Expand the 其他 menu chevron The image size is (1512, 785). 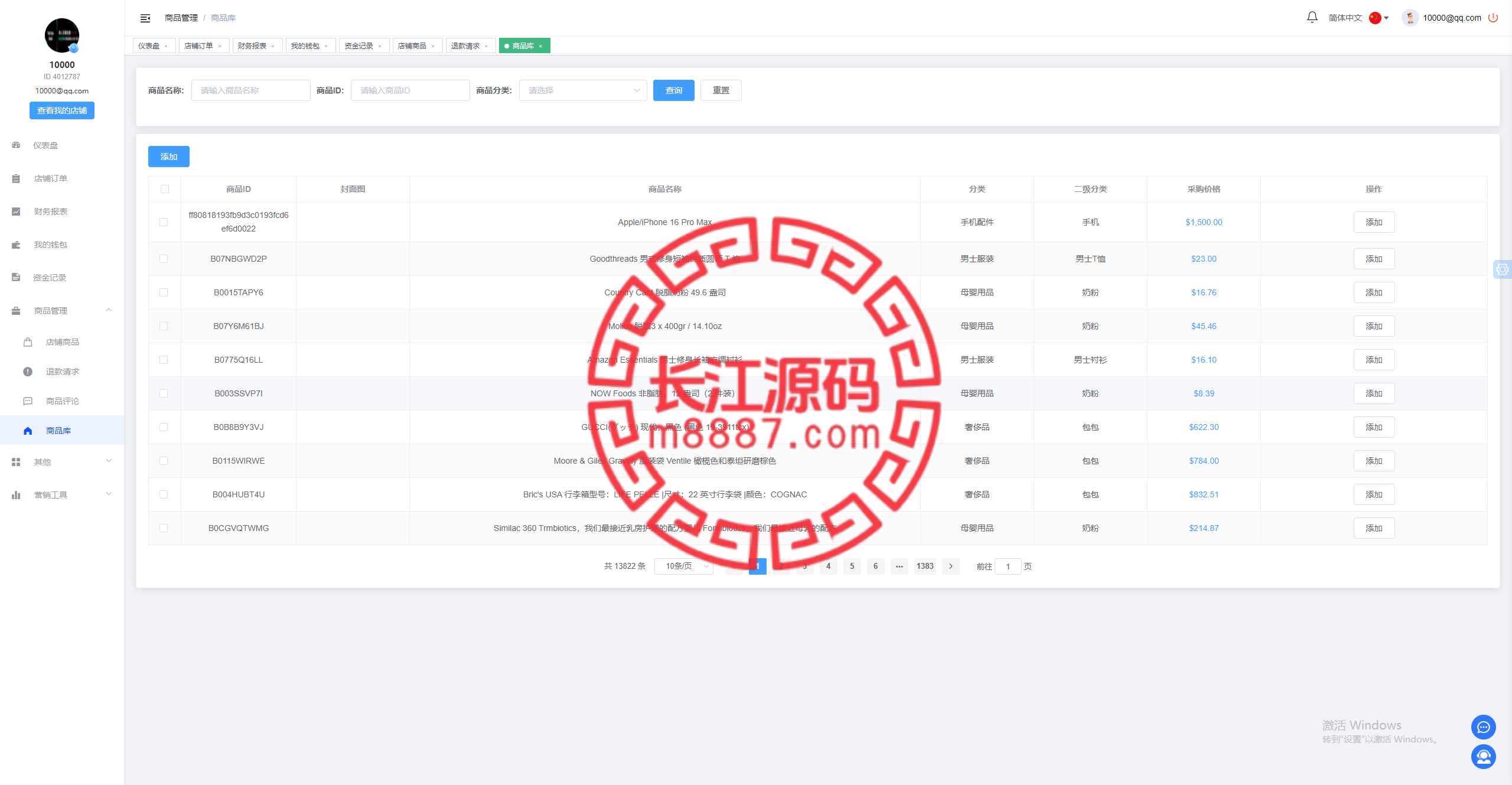(109, 461)
